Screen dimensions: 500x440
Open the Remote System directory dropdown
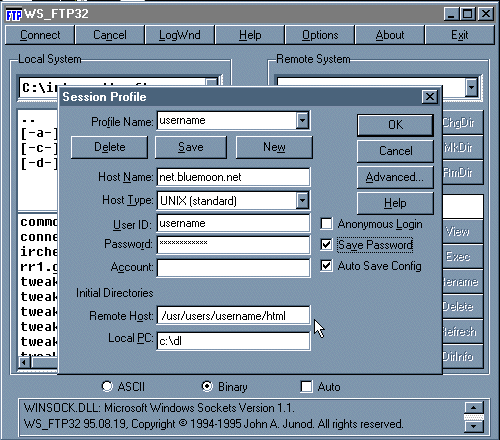click(471, 88)
